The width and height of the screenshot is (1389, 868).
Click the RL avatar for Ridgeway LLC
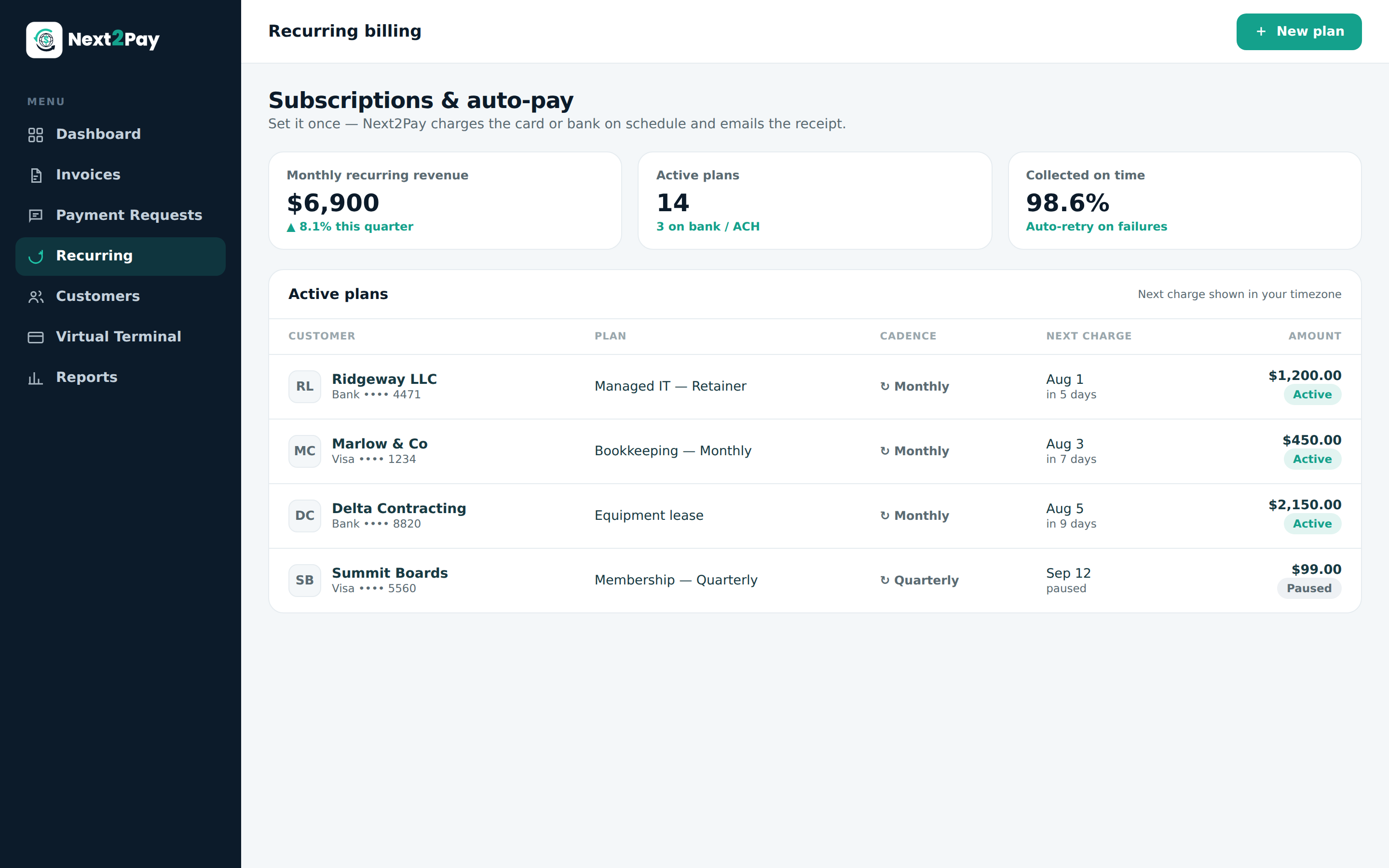coord(305,386)
